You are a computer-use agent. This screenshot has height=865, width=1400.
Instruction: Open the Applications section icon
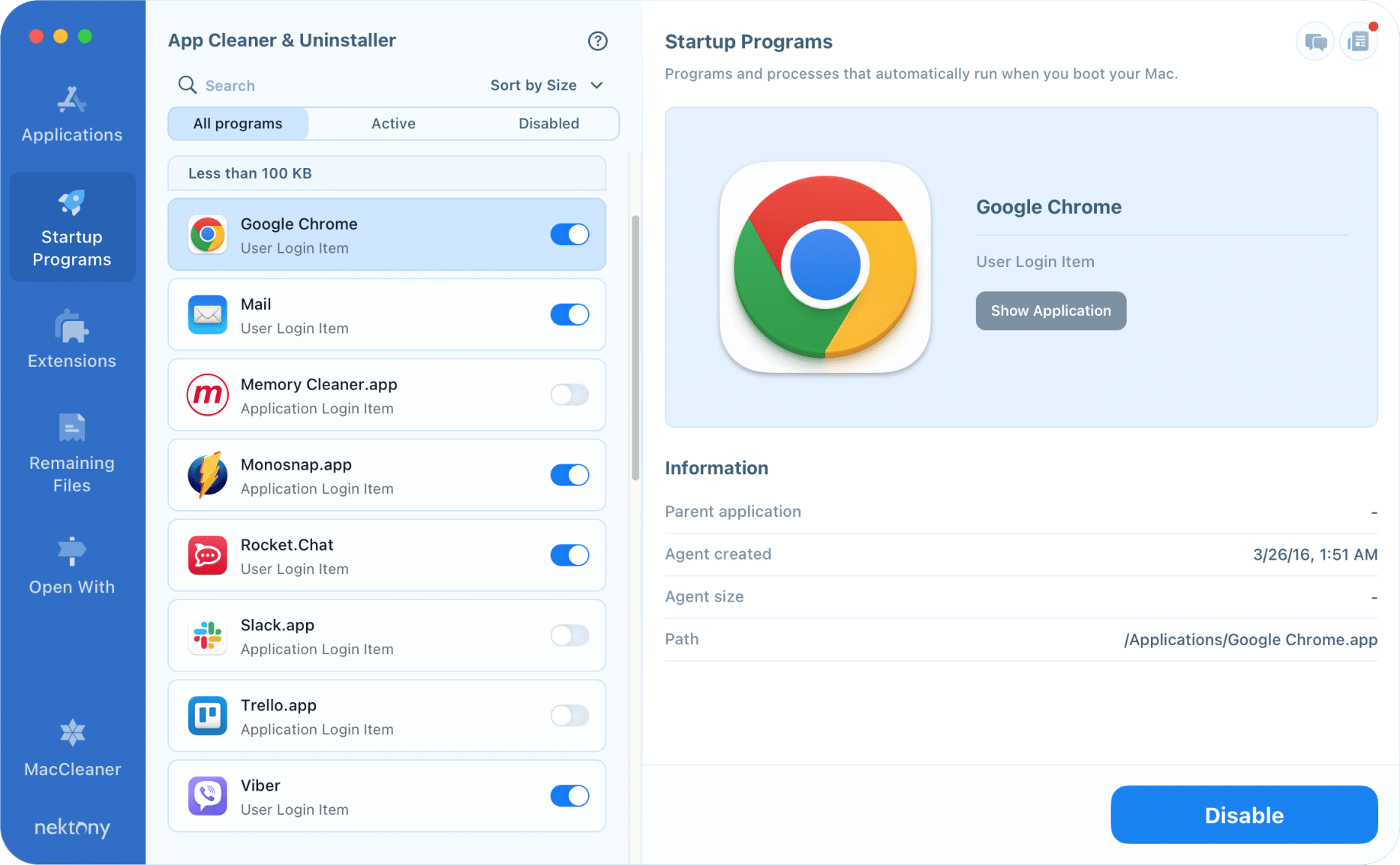tap(72, 100)
